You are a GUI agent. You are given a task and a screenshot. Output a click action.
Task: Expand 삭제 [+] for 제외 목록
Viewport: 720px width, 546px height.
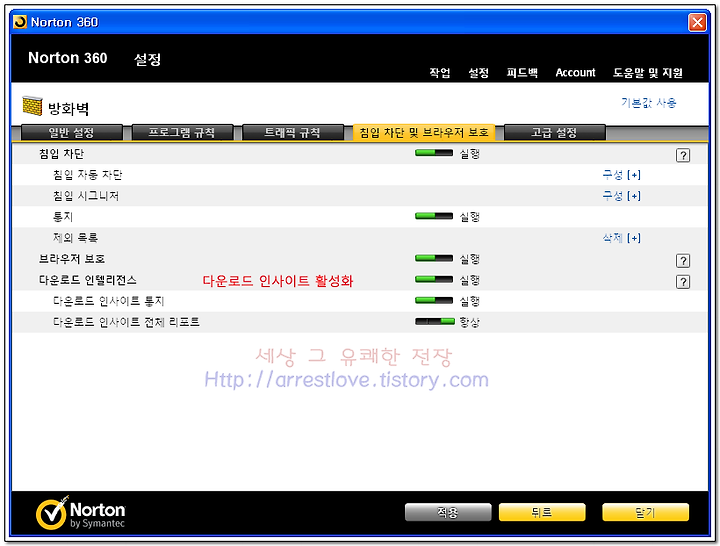(x=621, y=238)
